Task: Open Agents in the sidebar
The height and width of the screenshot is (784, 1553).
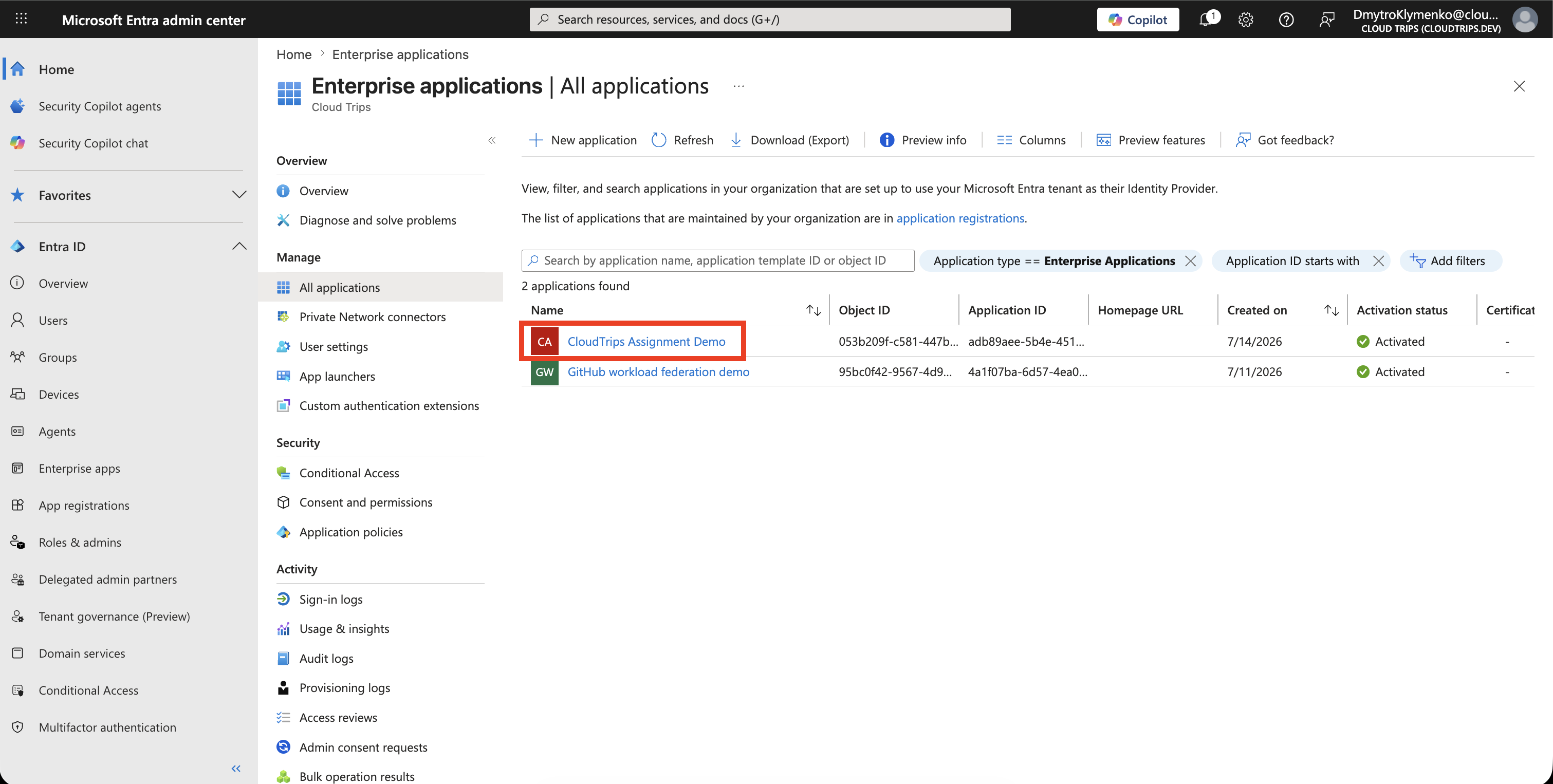Action: point(57,431)
